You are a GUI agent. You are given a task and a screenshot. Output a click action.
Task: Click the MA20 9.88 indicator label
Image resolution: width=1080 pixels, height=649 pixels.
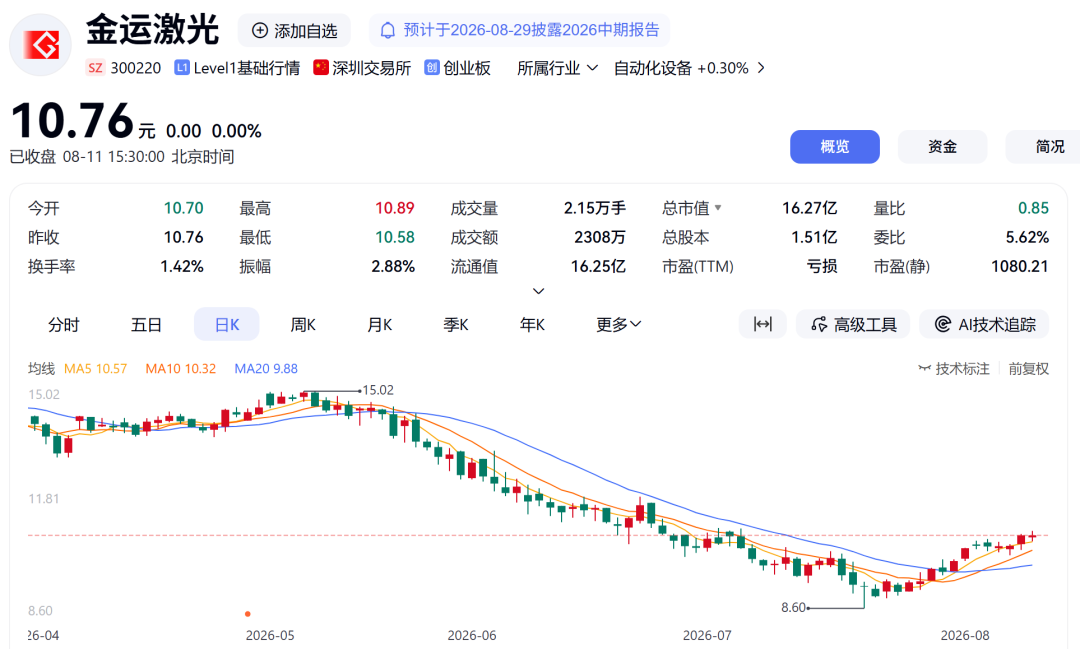pos(266,369)
